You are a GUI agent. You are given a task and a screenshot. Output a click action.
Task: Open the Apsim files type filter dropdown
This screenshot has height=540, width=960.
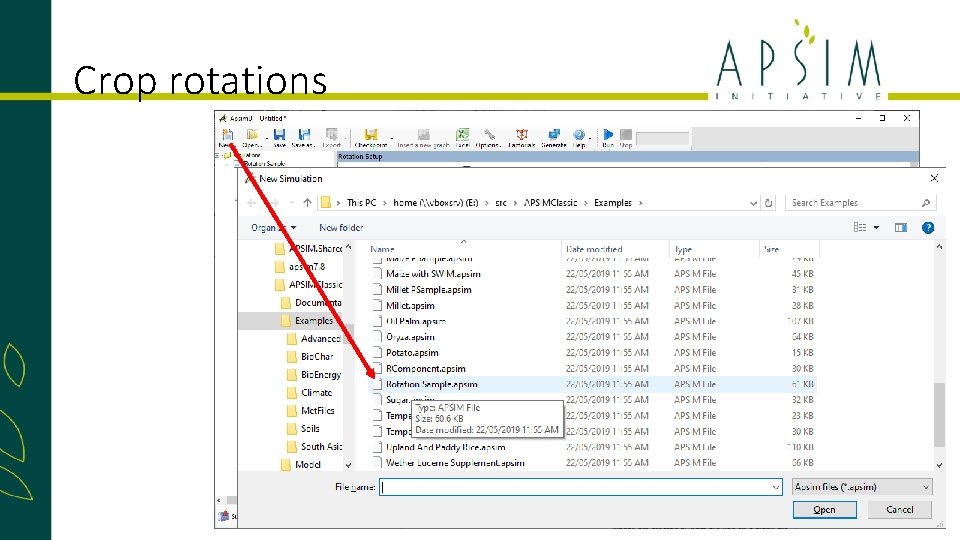[x=862, y=487]
